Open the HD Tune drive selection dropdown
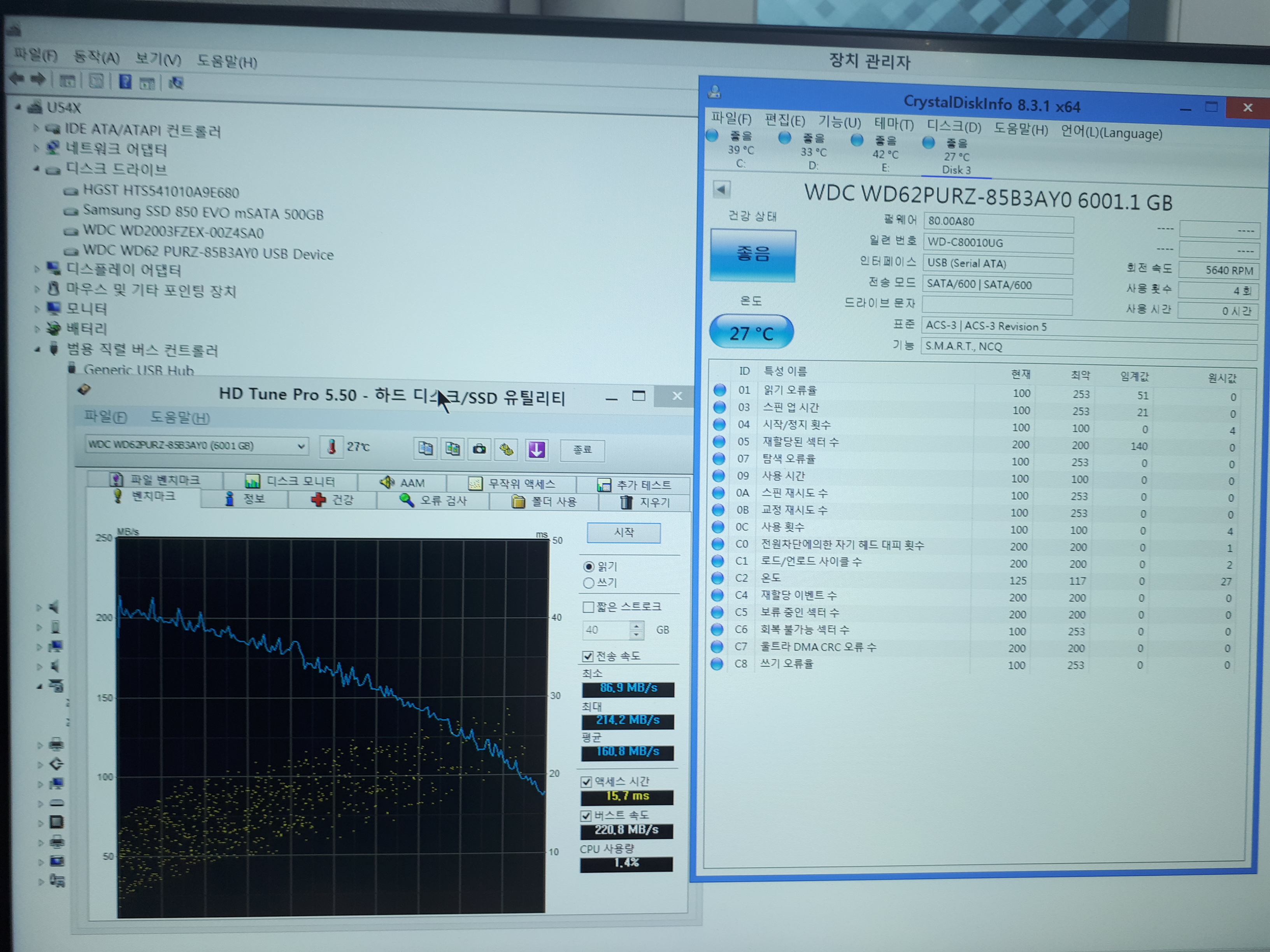 point(301,446)
